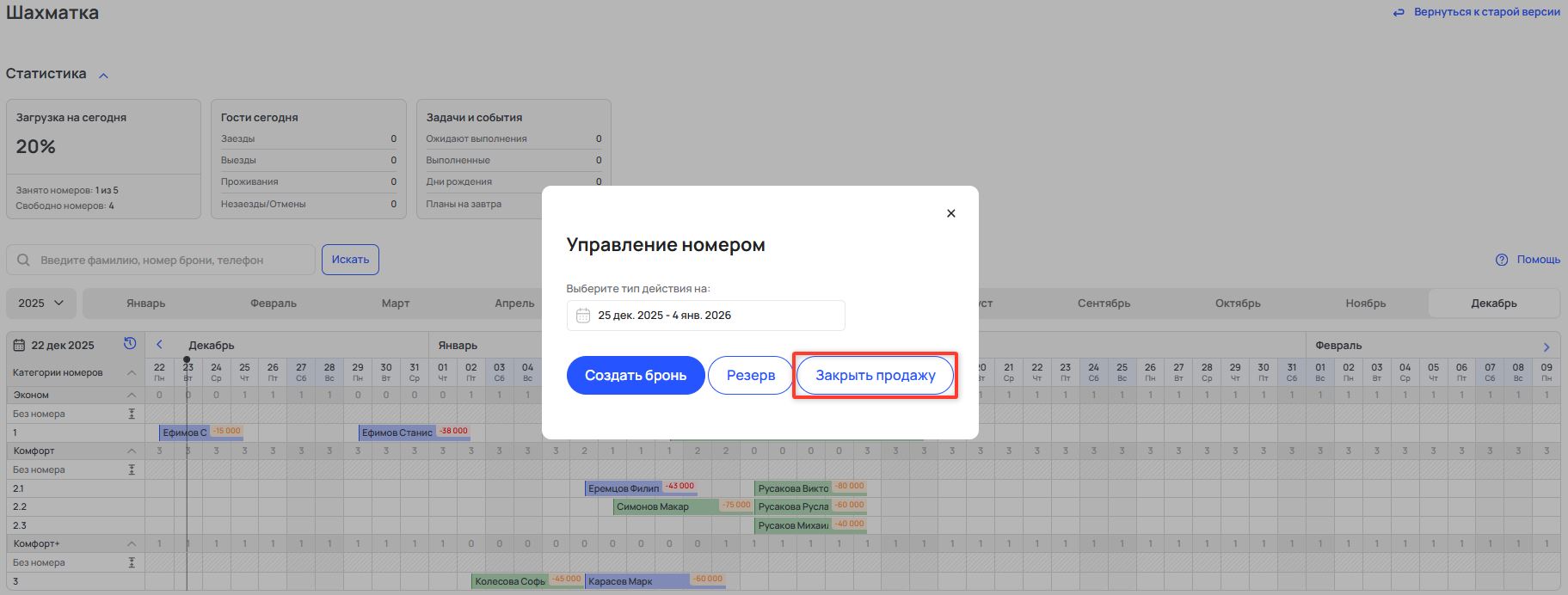This screenshot has height=595, width=1568.
Task: Click the left arrow to scroll calendar back
Action: [159, 345]
